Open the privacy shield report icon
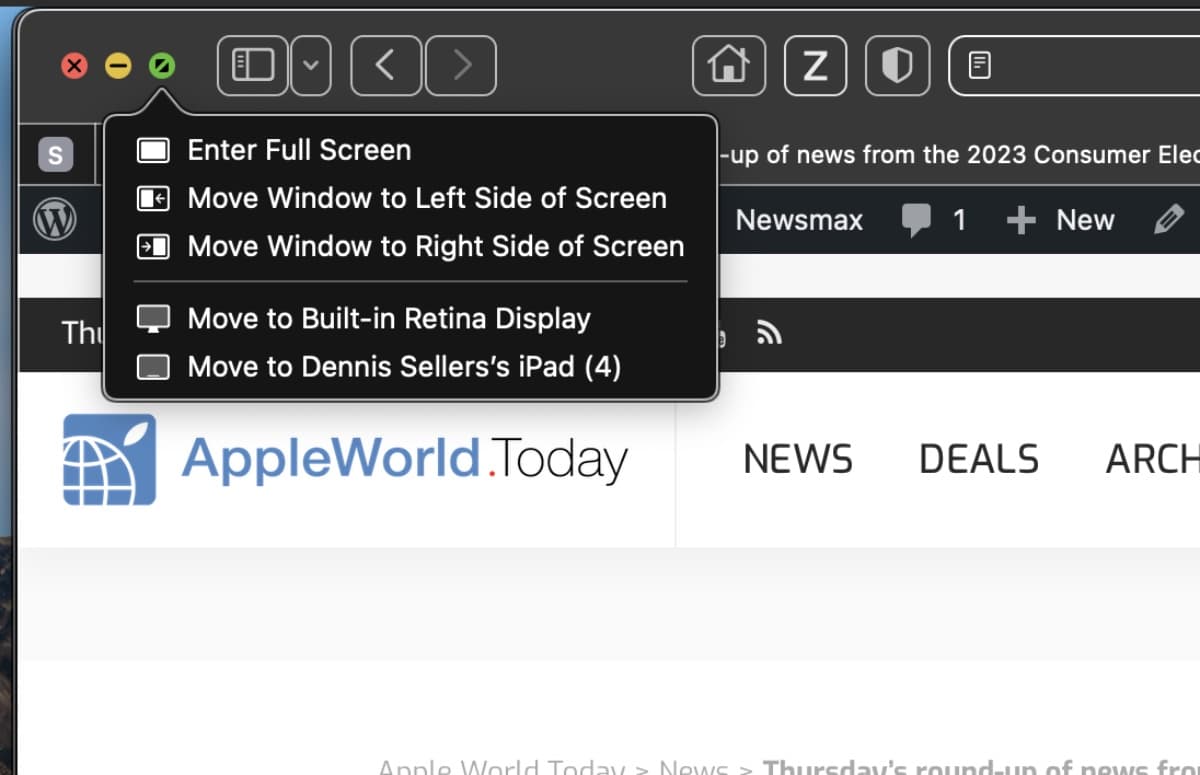The width and height of the screenshot is (1200, 775). tap(897, 66)
